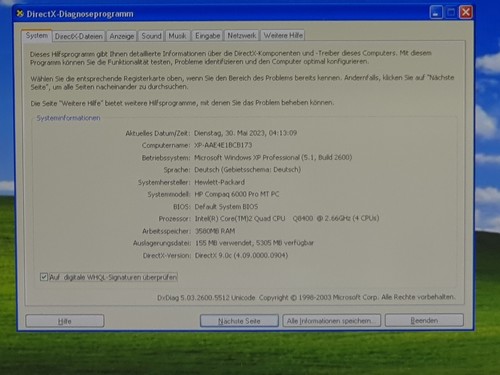This screenshot has width=500, height=375.
Task: Click the Microsoft Windows XP Professional text
Action: click(273, 157)
